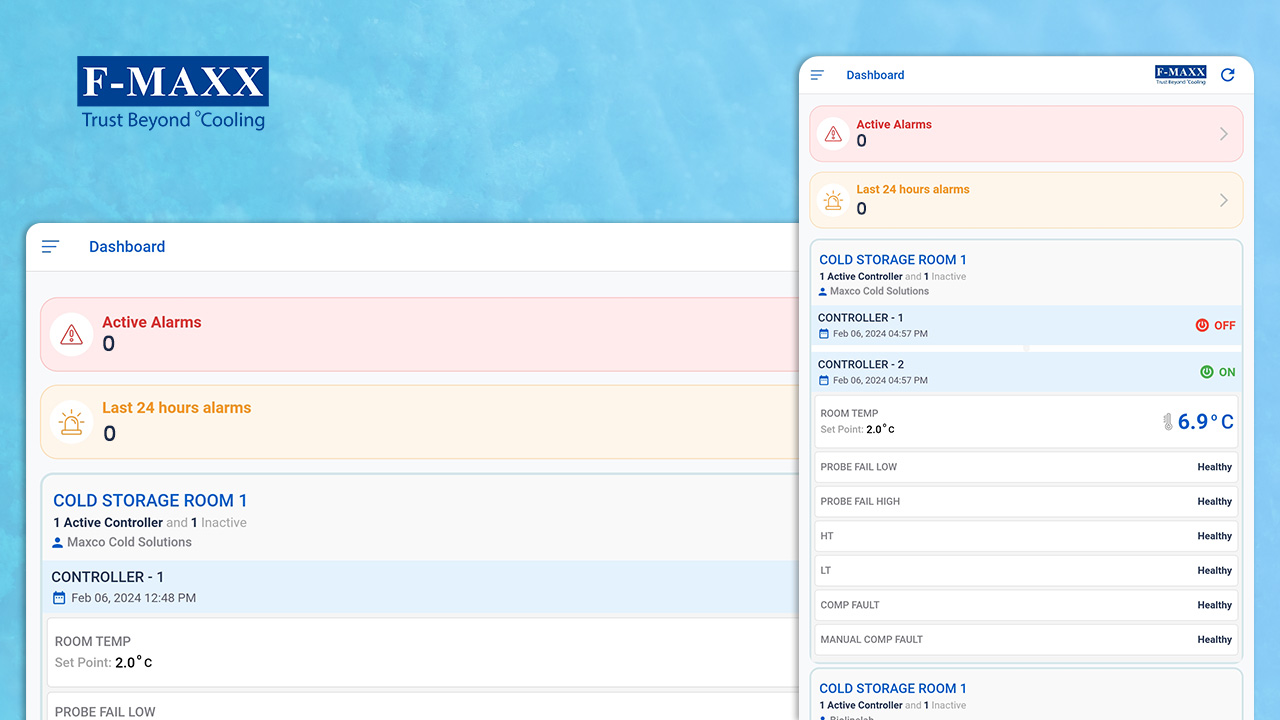Viewport: 1280px width, 720px height.
Task: Click the Last 24 hours alarms count 0 in phone view
Action: pos(862,208)
